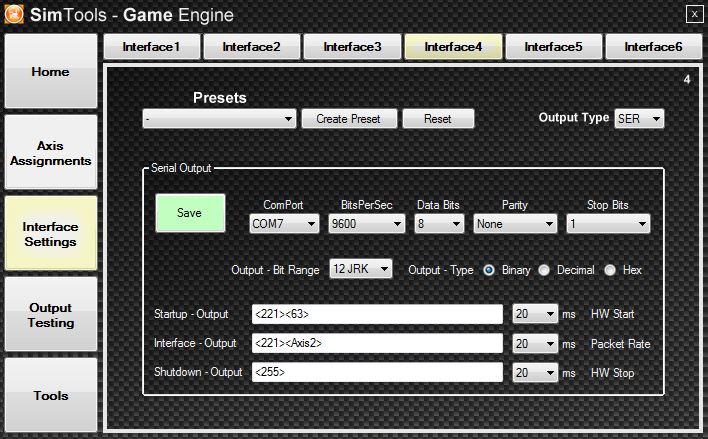Switch to the Interface1 tab
This screenshot has width=708, height=439.
(151, 47)
